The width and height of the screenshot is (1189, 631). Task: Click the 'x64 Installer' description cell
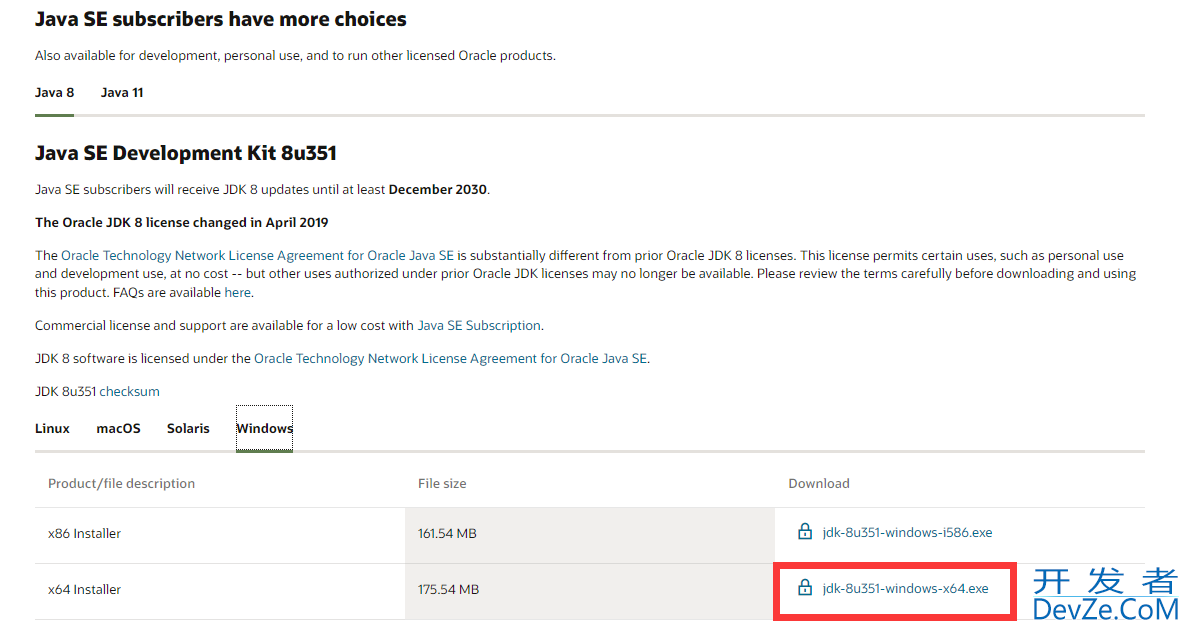point(220,590)
